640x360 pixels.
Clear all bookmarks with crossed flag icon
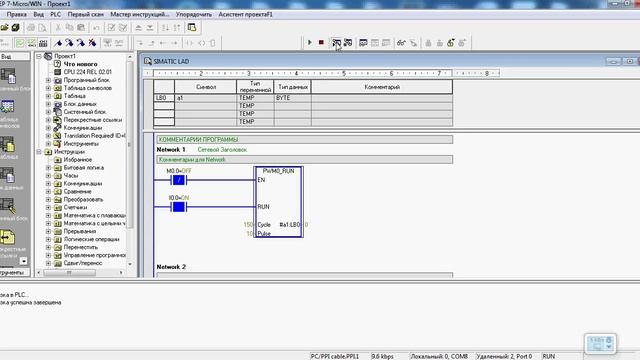(x=93, y=43)
